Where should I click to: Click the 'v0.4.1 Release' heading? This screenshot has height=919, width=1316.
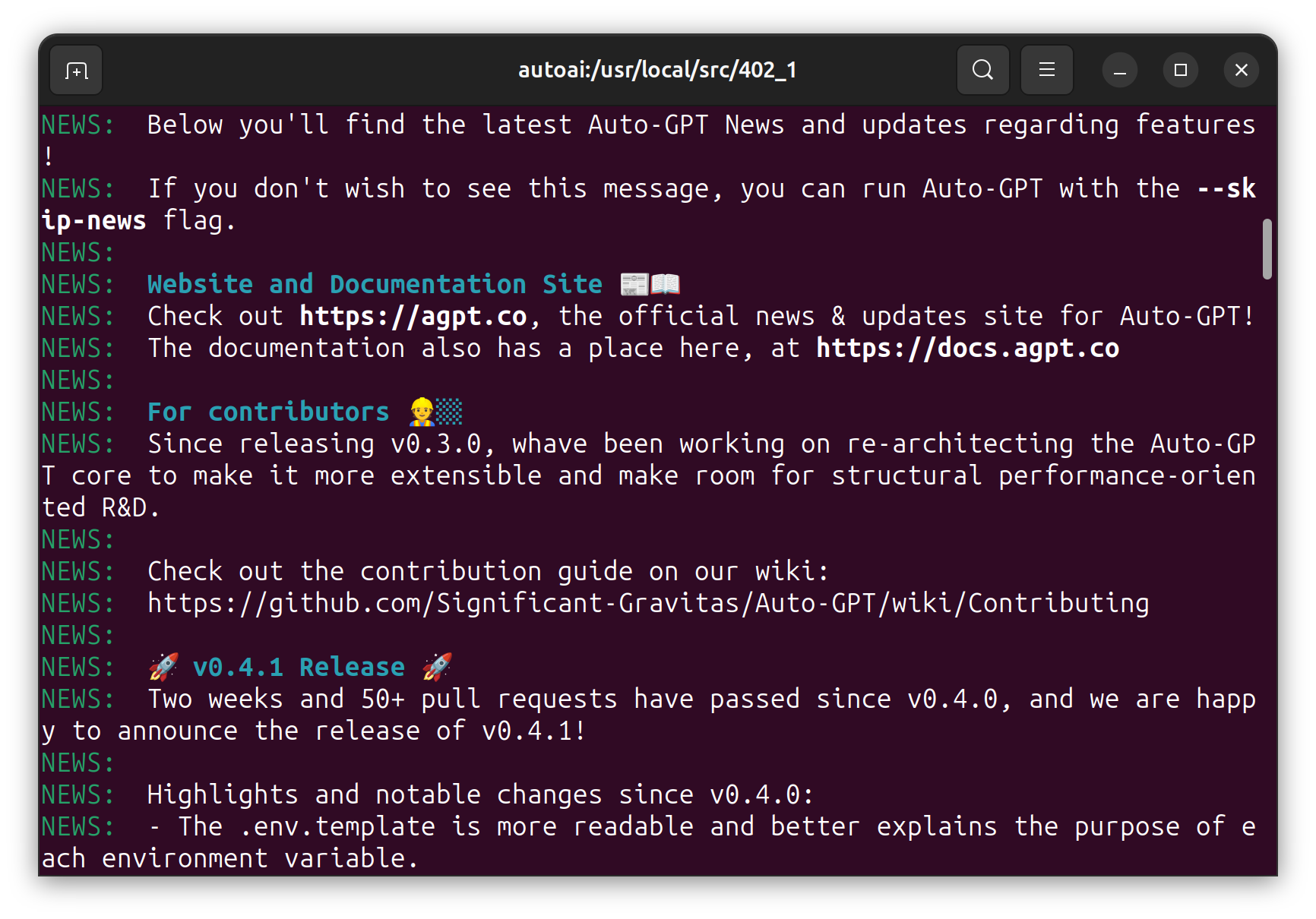299,667
